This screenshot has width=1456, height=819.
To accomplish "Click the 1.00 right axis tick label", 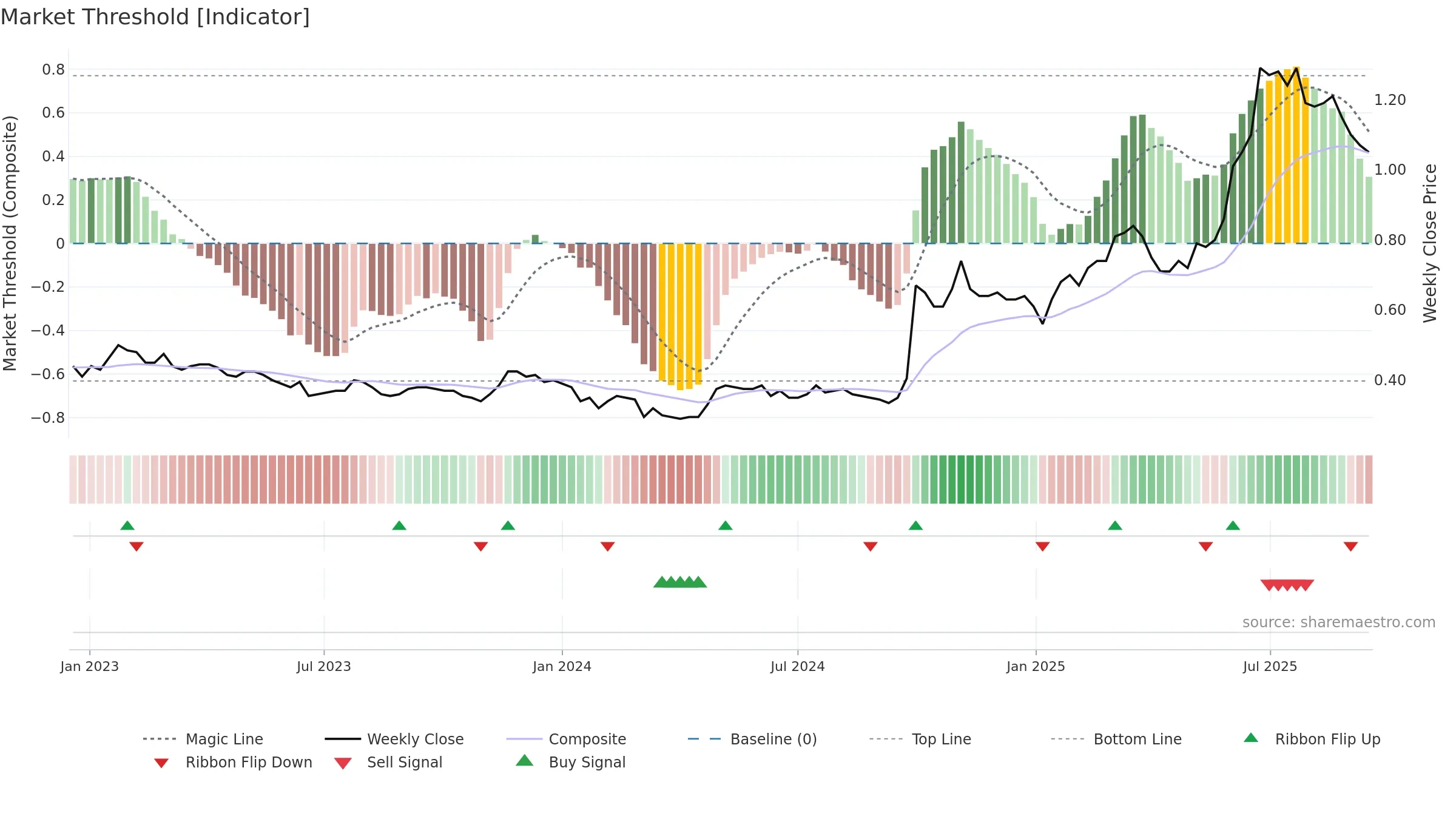I will [1390, 169].
